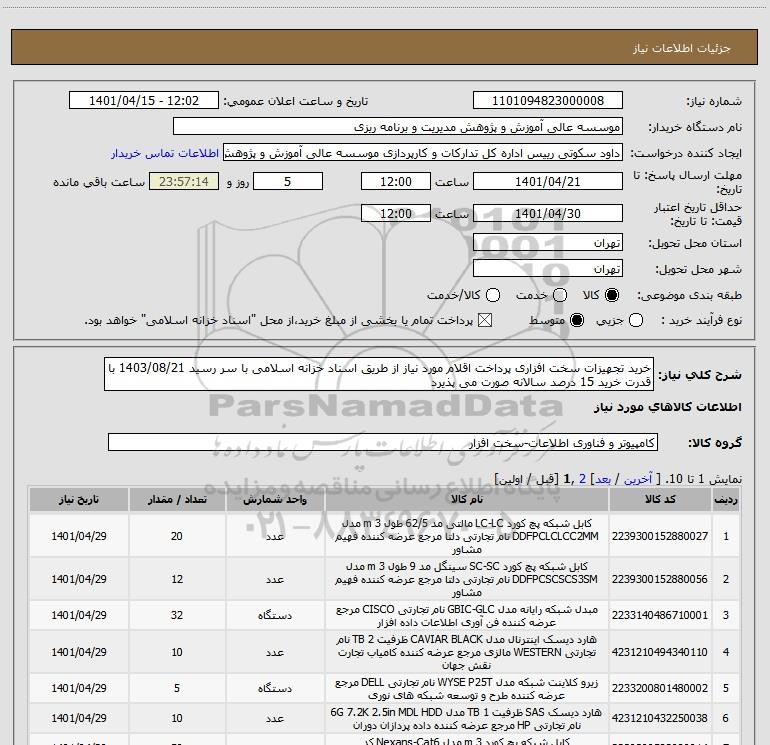Click the CISCO GBIC-GLC item name
Screen dimensions: 770x745
pyautogui.click(x=467, y=616)
